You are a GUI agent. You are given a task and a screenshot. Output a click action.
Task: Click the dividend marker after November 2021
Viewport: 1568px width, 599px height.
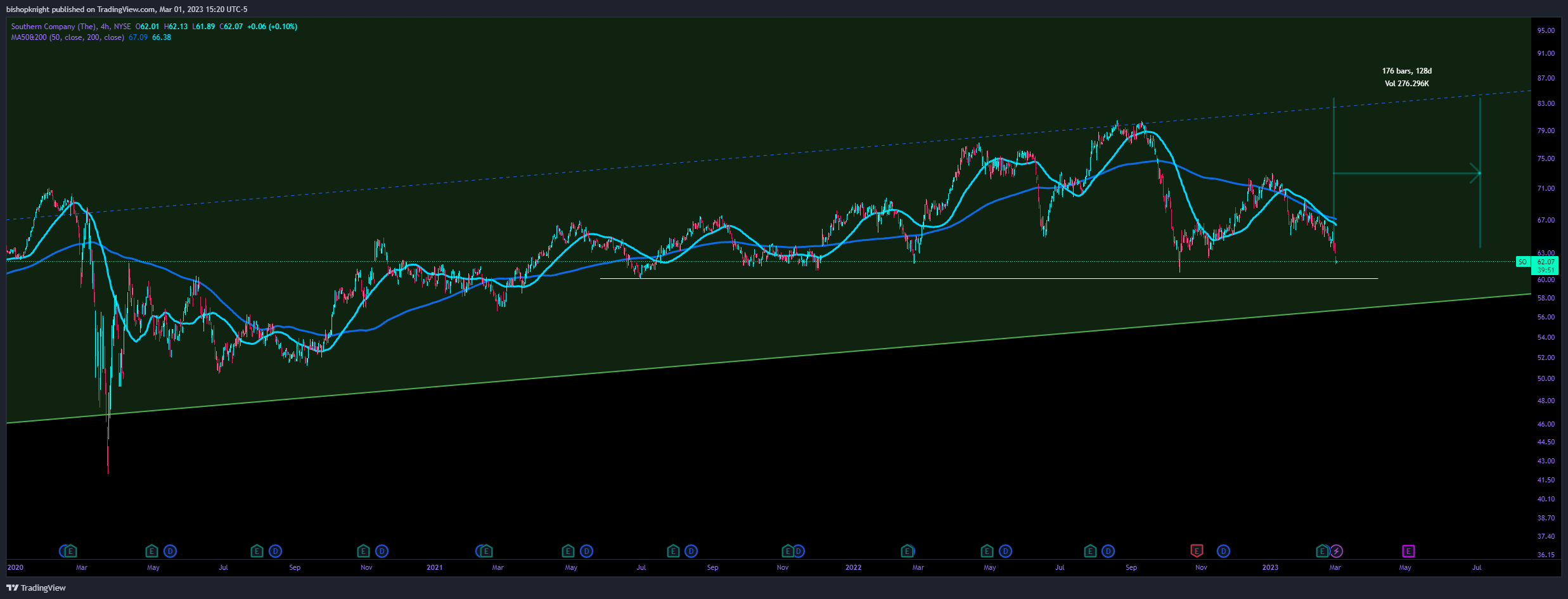click(x=799, y=551)
